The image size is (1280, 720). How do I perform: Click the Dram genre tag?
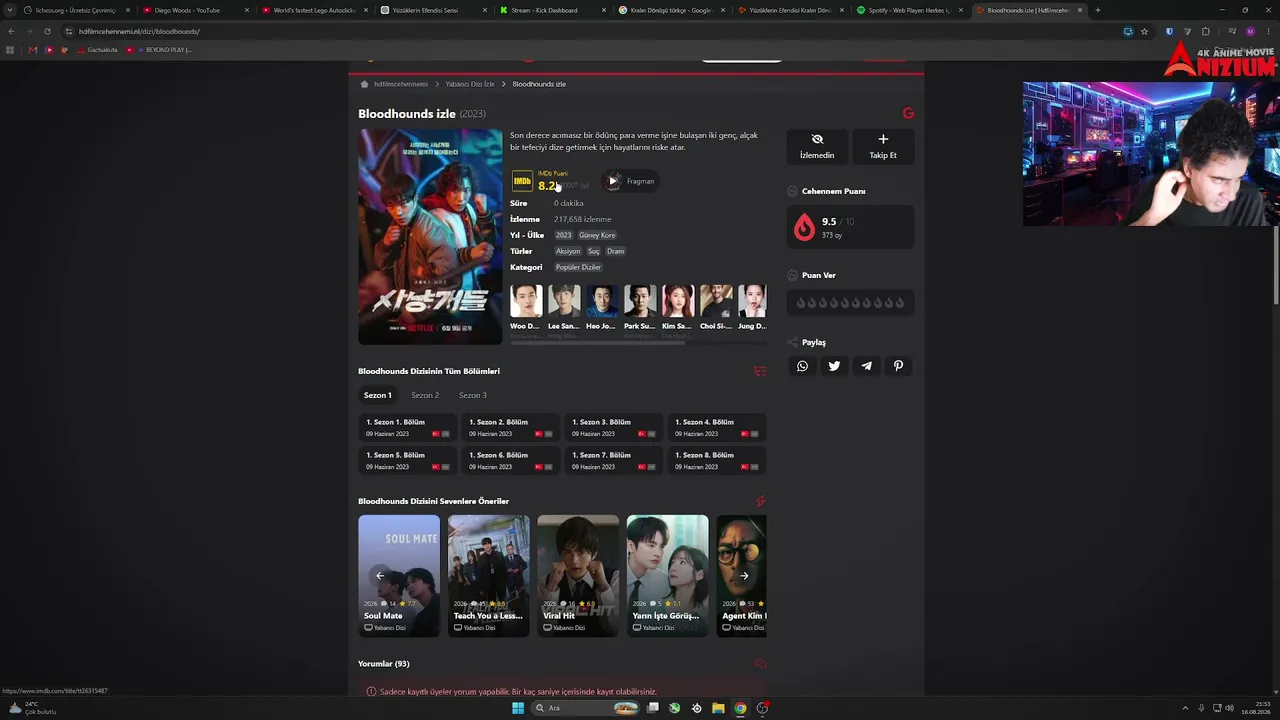[x=616, y=251]
